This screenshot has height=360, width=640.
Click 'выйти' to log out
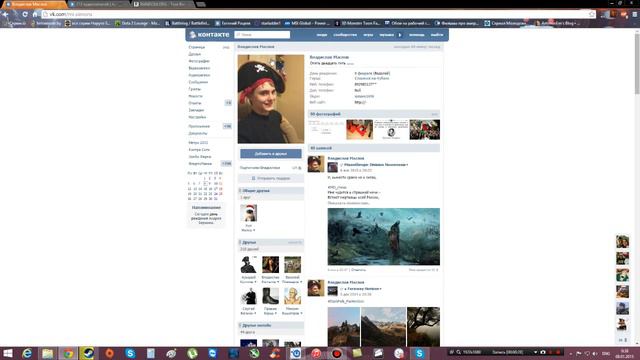point(437,35)
